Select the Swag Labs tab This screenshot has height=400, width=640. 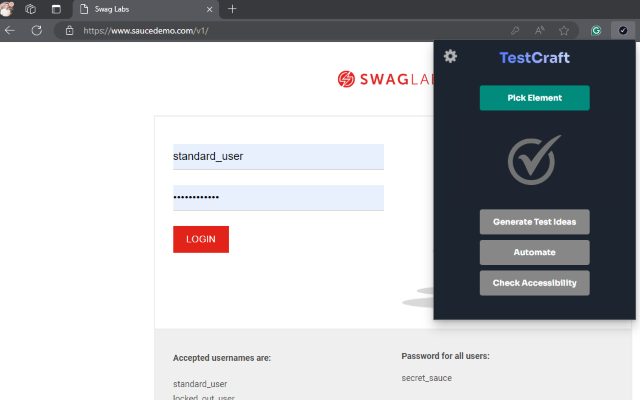point(147,9)
